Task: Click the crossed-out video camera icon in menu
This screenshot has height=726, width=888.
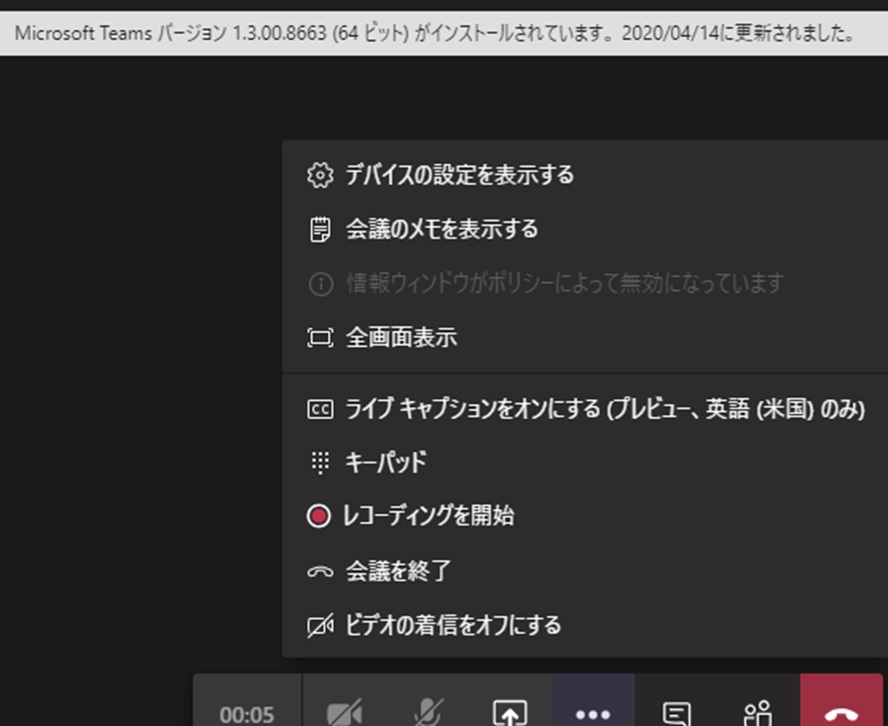Action: pyautogui.click(x=320, y=626)
